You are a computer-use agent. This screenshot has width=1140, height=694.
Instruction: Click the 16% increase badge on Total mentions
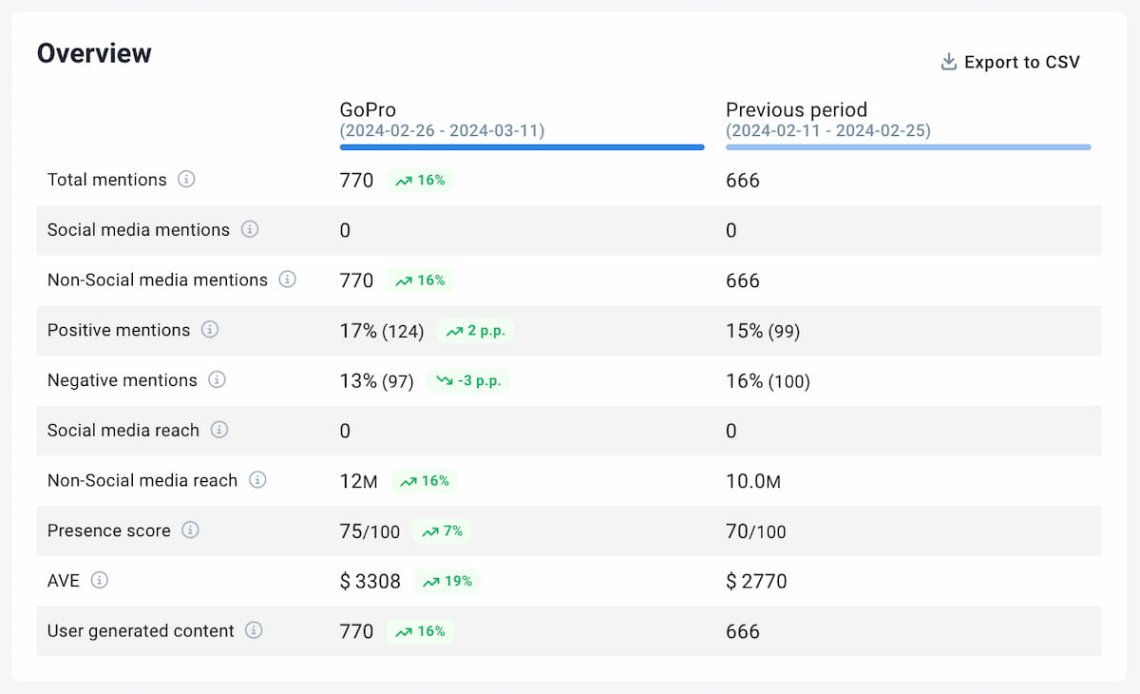coord(420,180)
